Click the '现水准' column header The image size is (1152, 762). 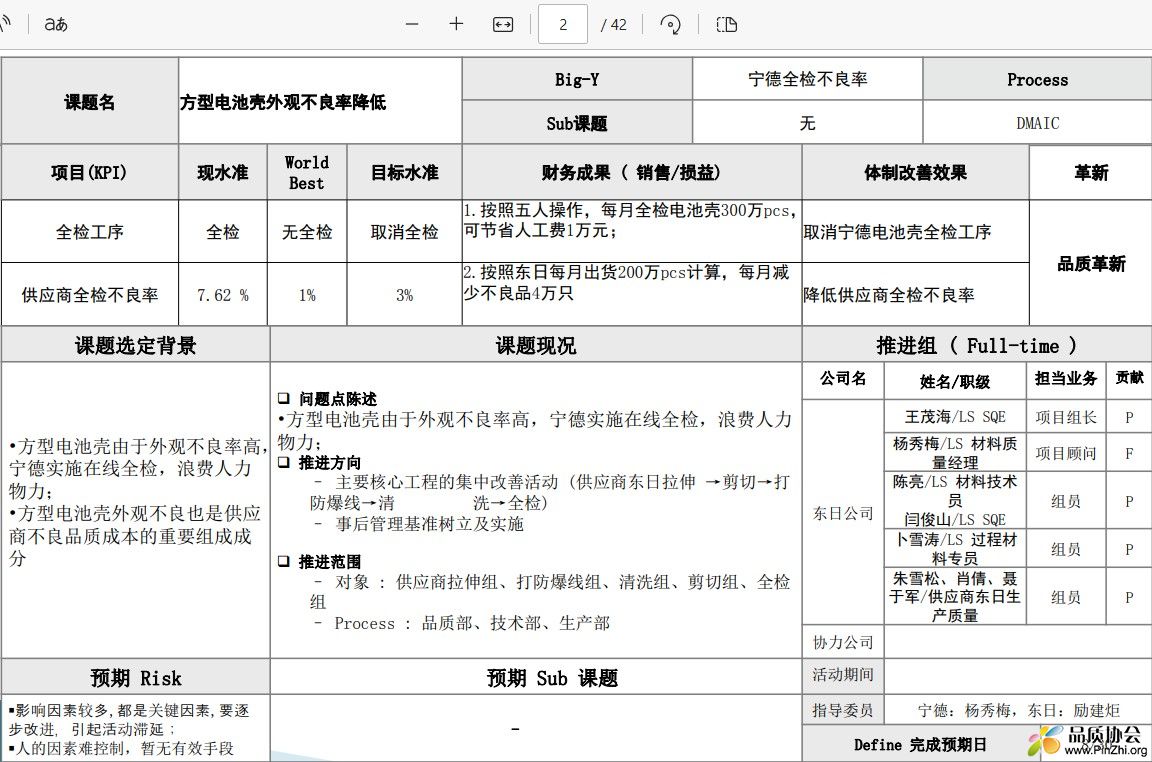tap(223, 173)
